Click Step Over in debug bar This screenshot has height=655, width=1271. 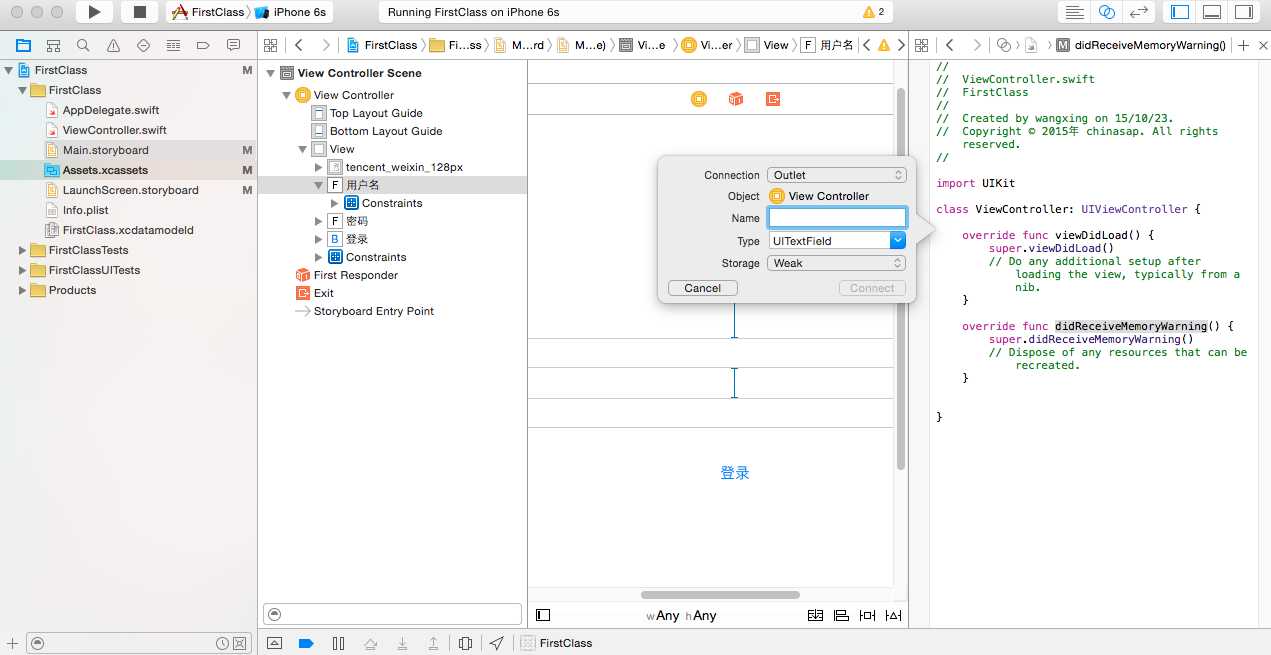[x=370, y=643]
